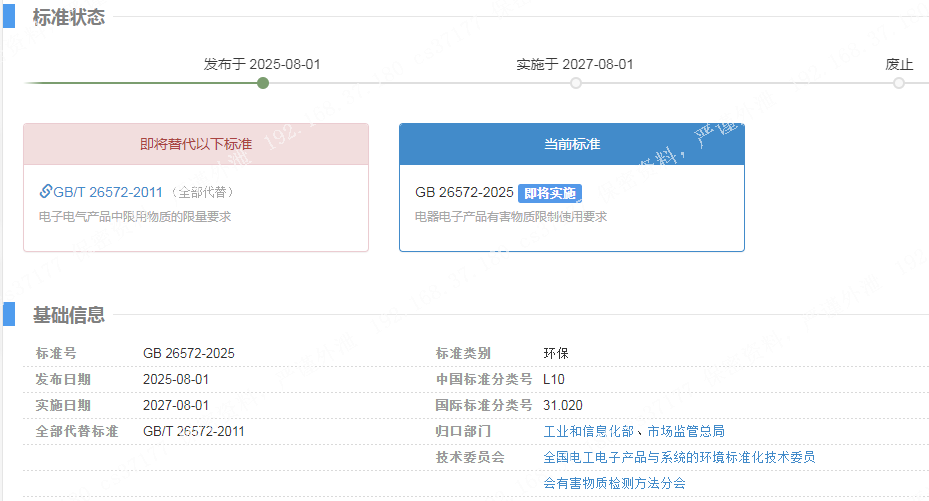This screenshot has width=929, height=501.
Task: Select the 即将替代以下标准 card header
Action: tap(196, 144)
